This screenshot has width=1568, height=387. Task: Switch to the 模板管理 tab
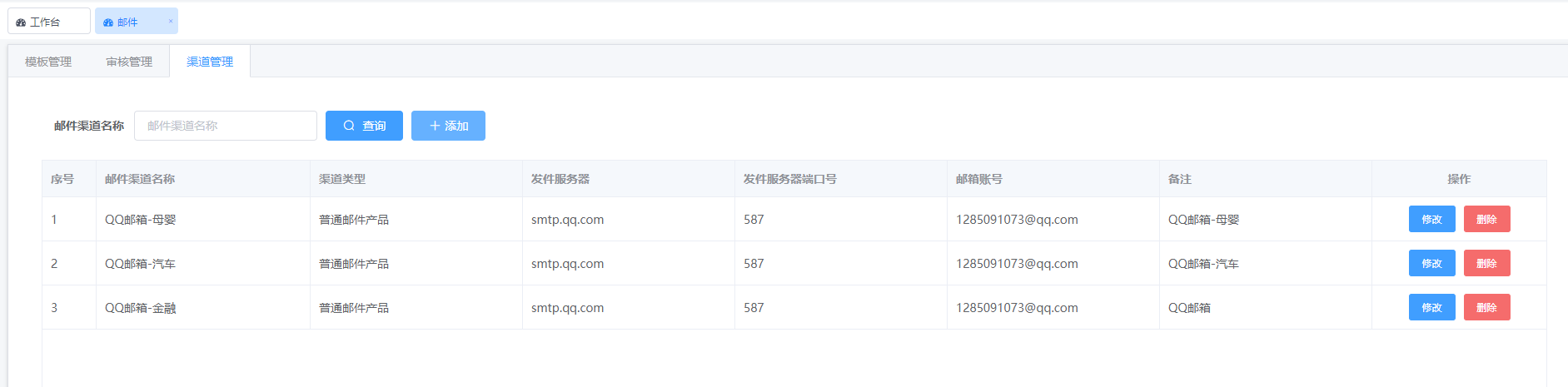(48, 62)
